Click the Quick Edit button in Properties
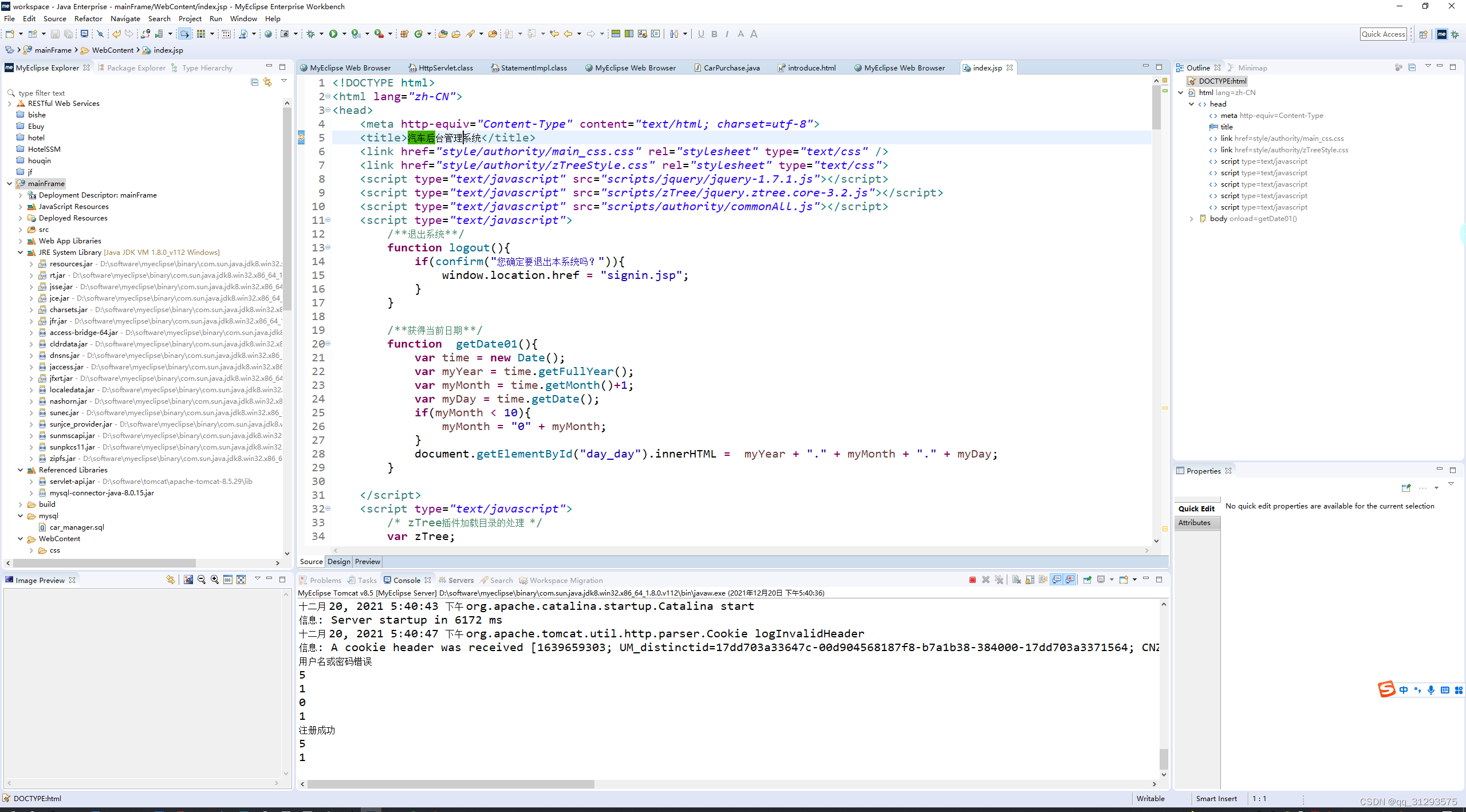 pyautogui.click(x=1197, y=509)
